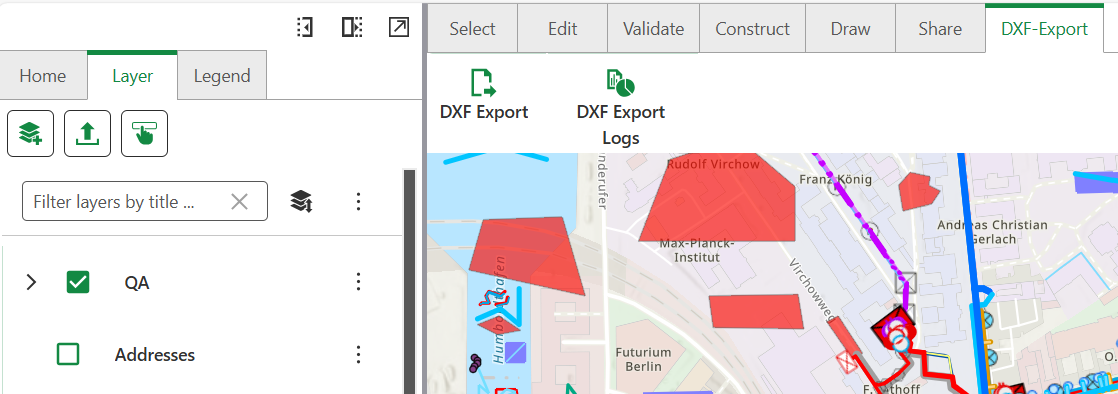
Task: Click the select layer interaction button
Action: (x=145, y=133)
